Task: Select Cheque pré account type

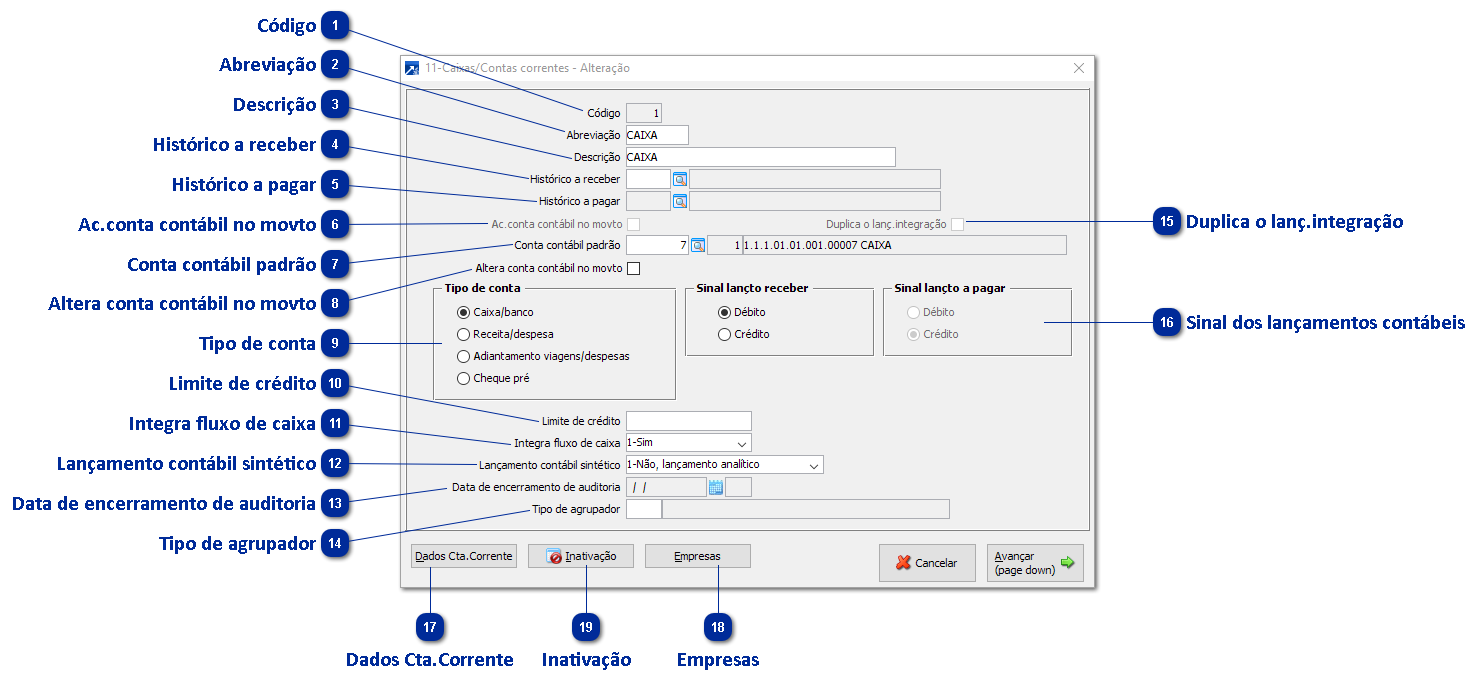Action: (x=463, y=378)
